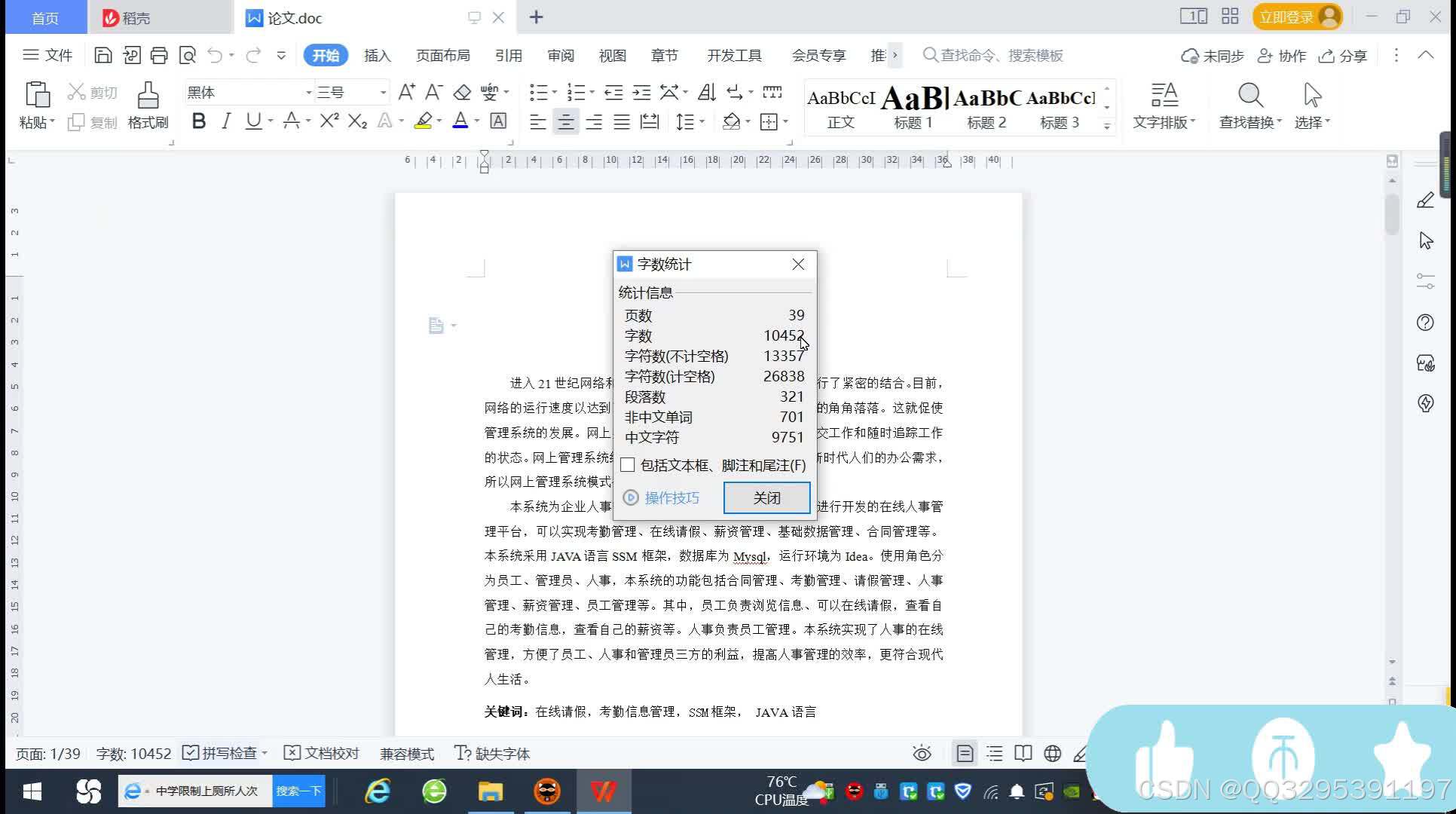Click the Select cursor tool

click(x=1312, y=95)
